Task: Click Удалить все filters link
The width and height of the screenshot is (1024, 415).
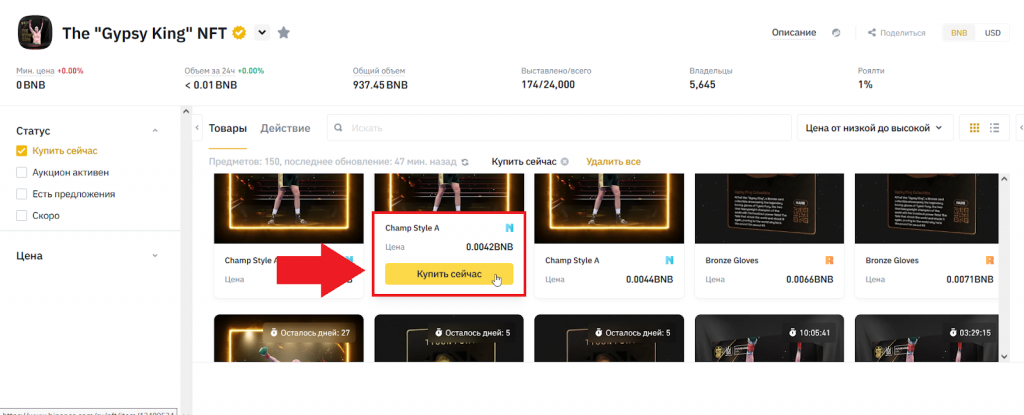Action: [613, 161]
